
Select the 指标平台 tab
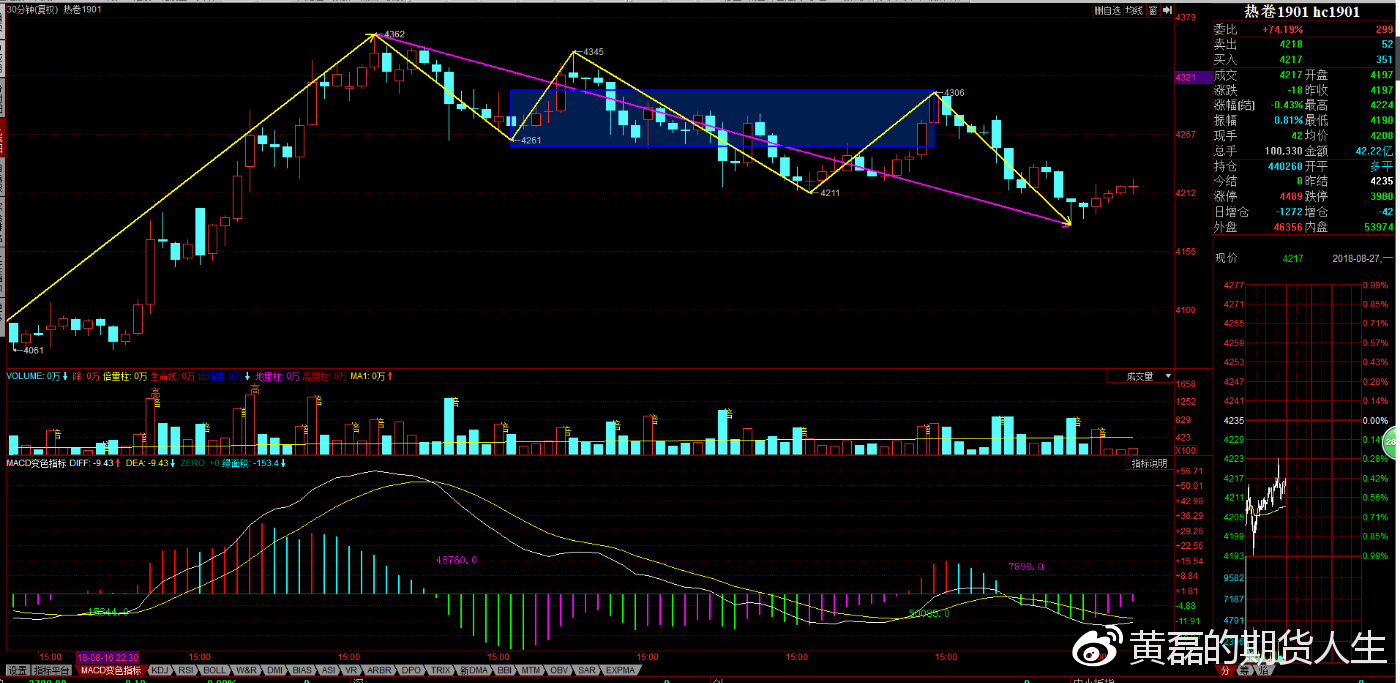51,670
